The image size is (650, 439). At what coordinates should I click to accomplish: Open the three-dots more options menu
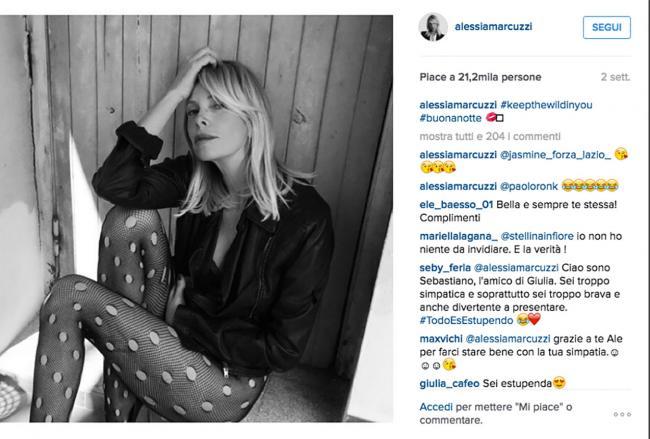pyautogui.click(x=622, y=414)
